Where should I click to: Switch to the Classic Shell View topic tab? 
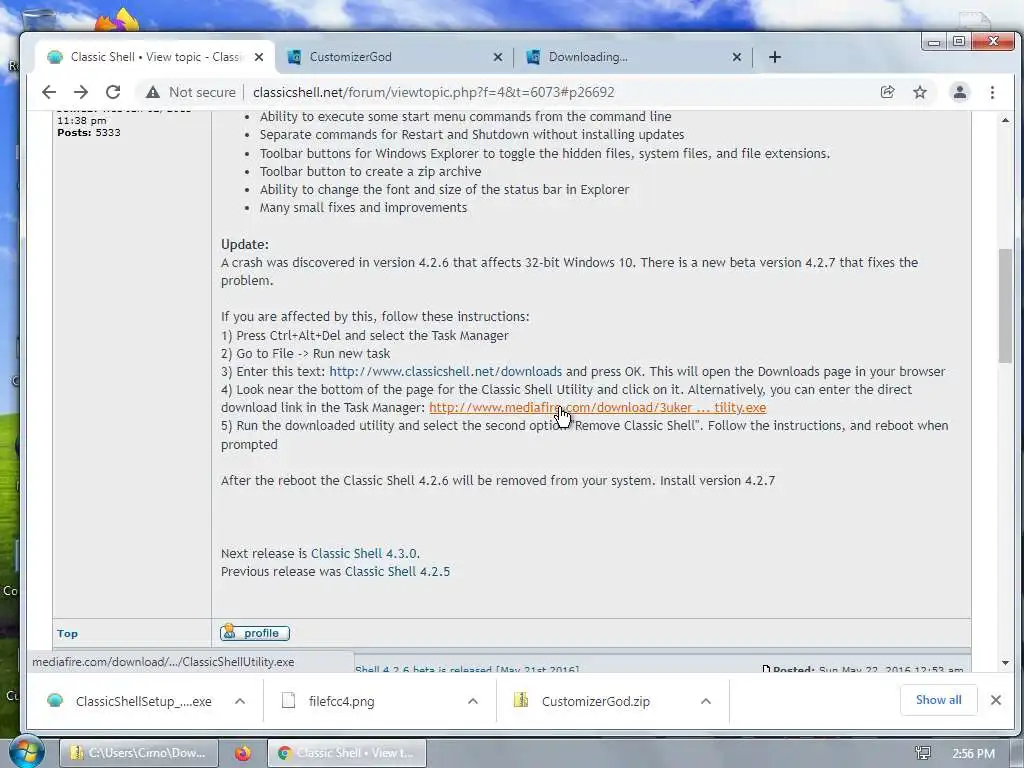click(154, 57)
